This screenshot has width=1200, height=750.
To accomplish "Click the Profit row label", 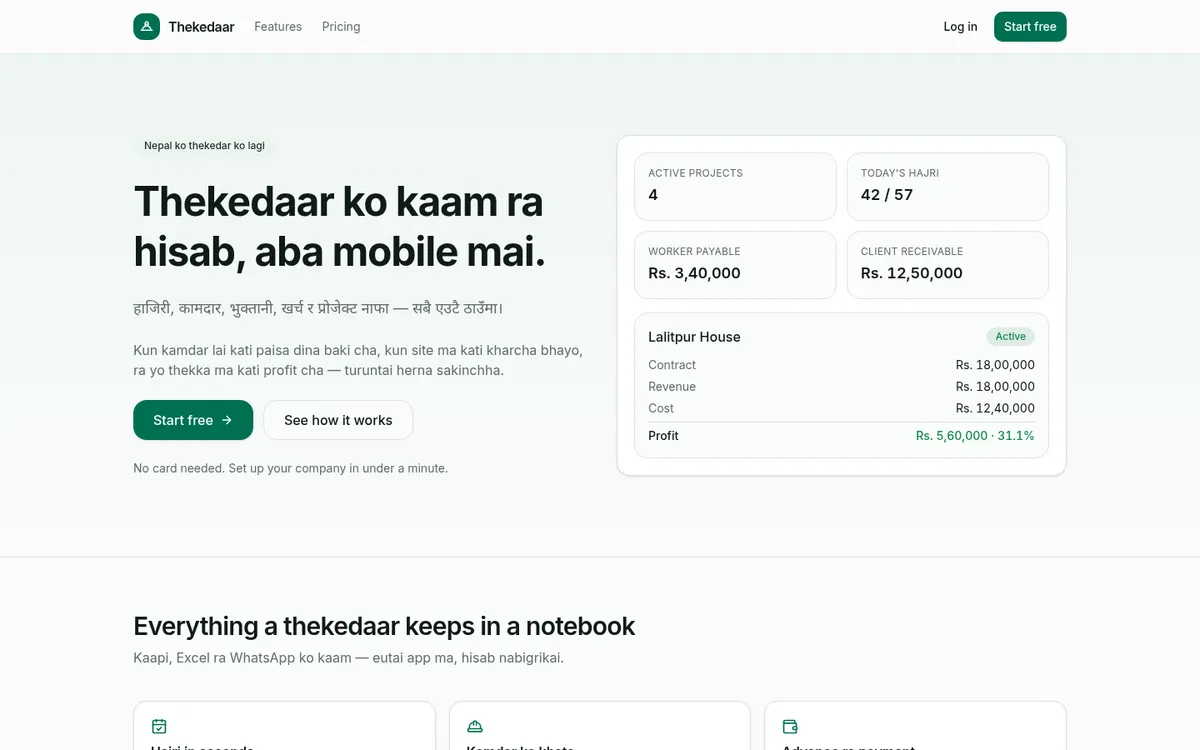I will 663,436.
